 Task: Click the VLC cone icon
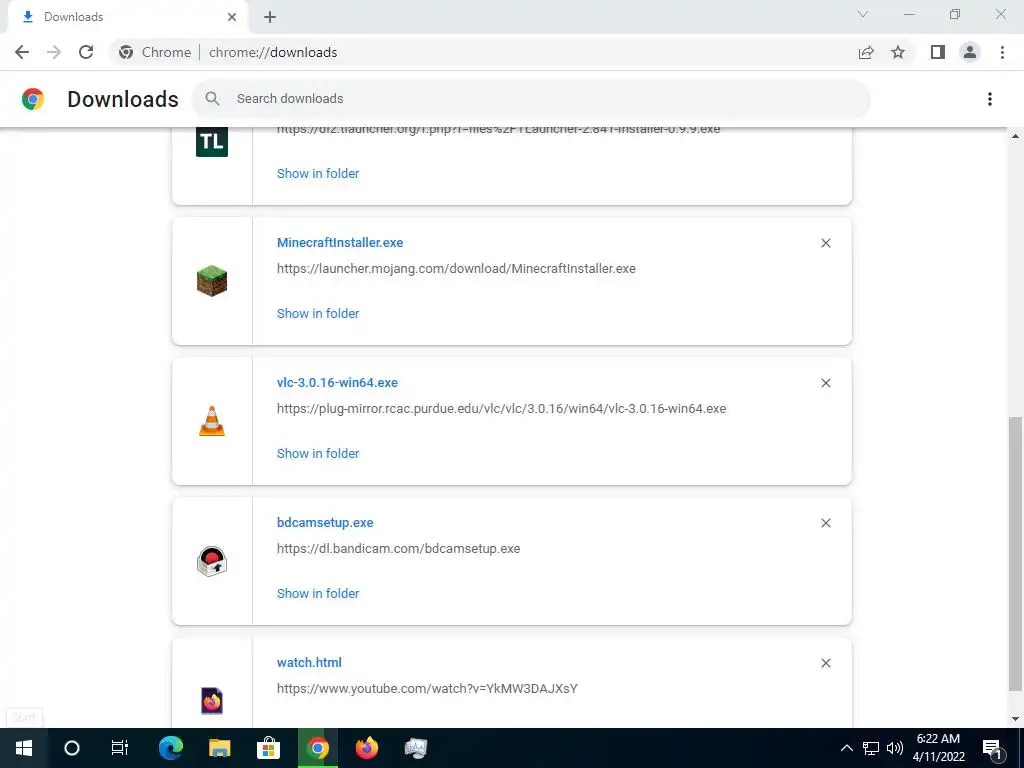[x=212, y=421]
